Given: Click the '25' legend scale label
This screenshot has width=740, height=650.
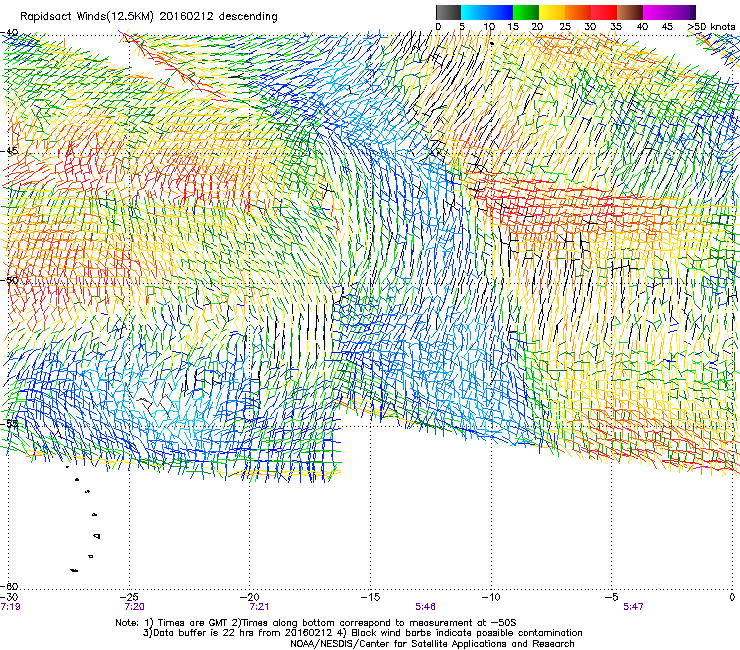Looking at the screenshot, I should click(565, 27).
